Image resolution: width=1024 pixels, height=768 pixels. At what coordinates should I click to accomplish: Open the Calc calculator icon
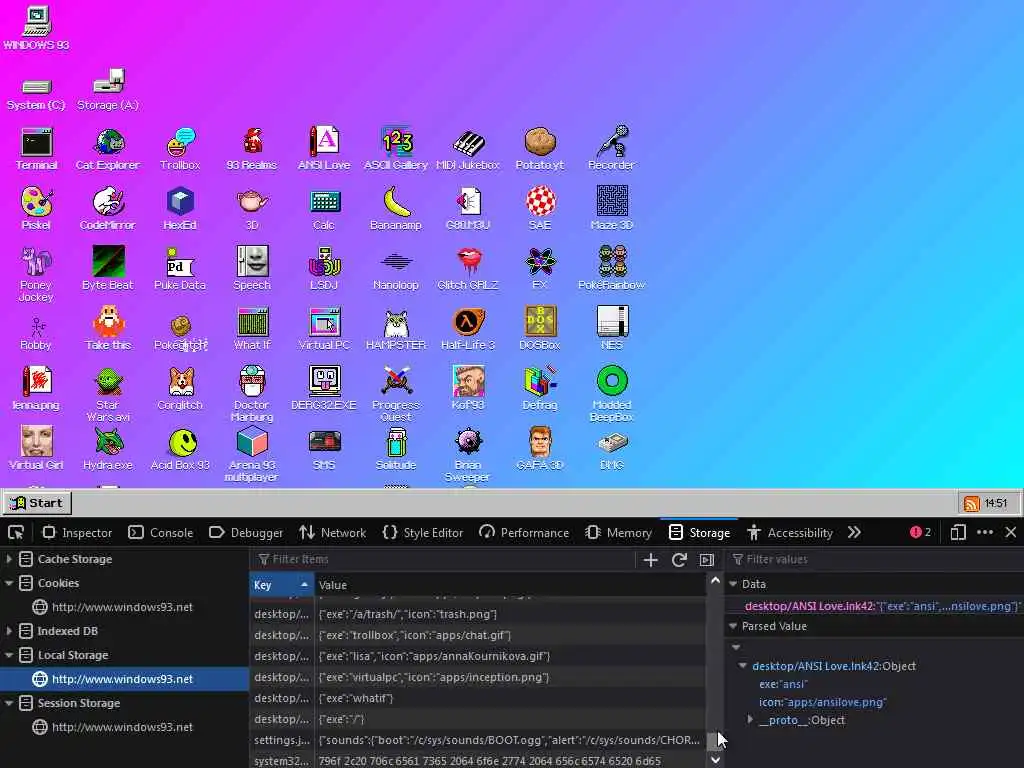click(324, 209)
